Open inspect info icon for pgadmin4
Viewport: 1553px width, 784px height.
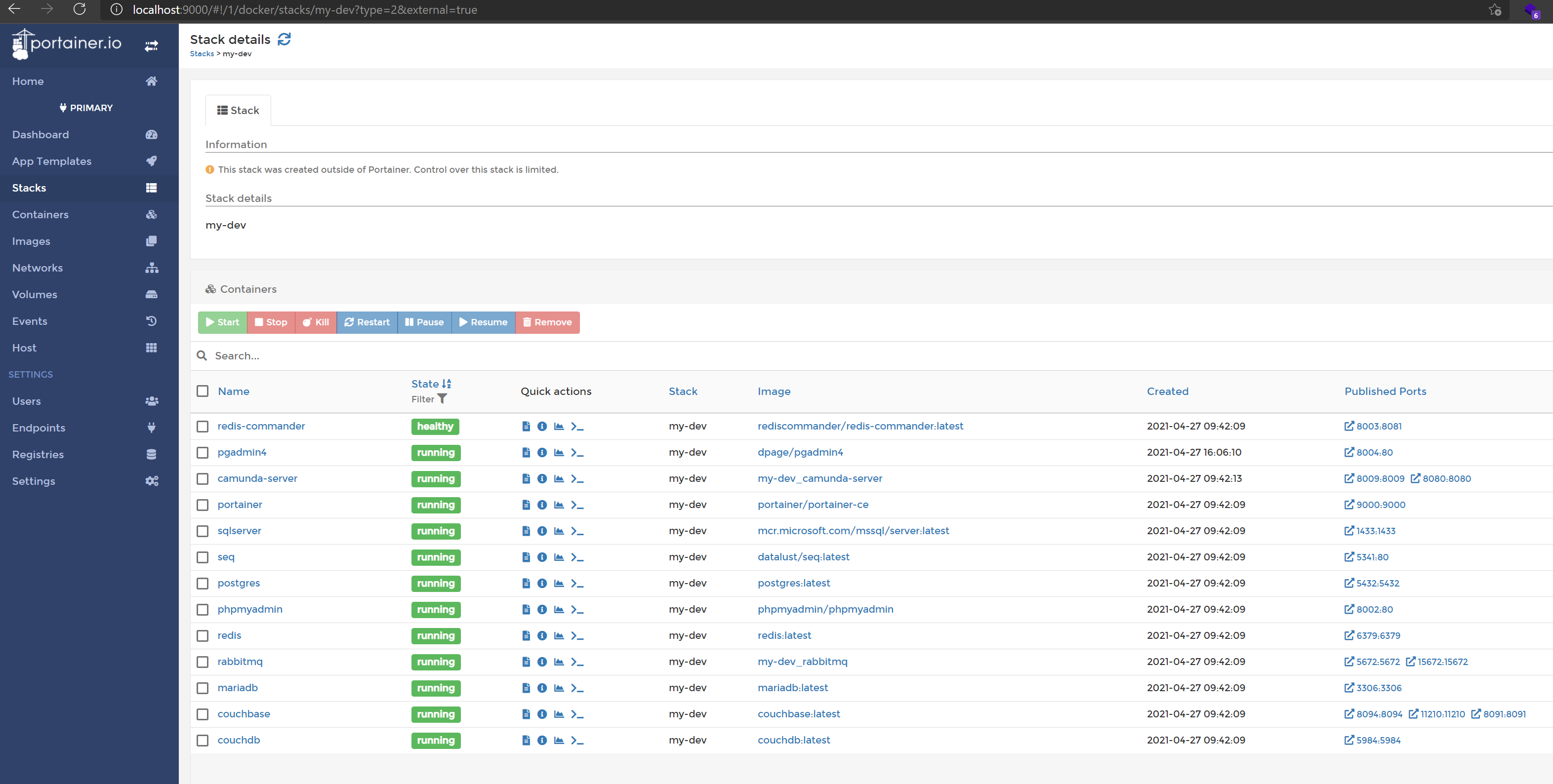click(x=542, y=453)
